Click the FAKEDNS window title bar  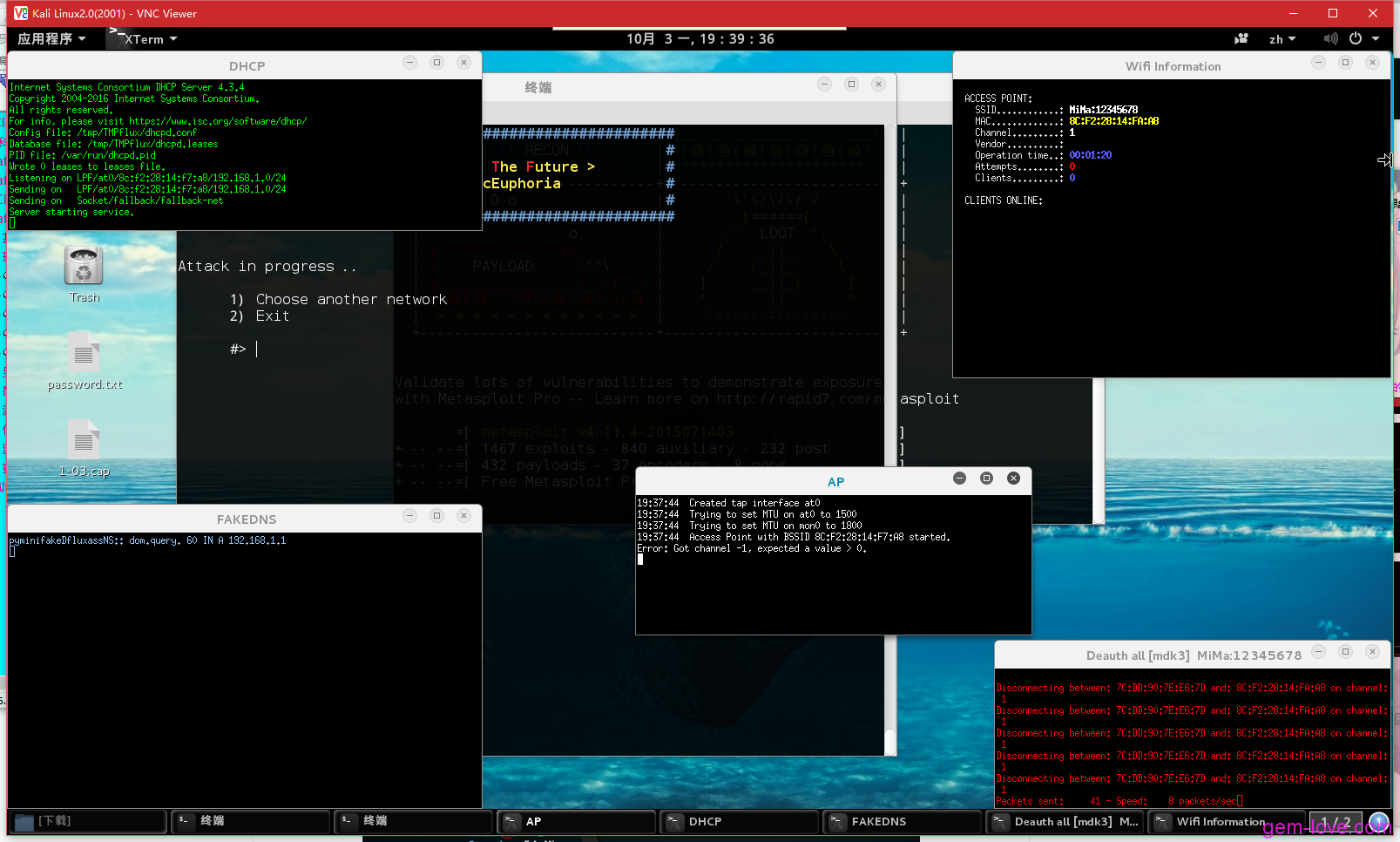coord(245,519)
